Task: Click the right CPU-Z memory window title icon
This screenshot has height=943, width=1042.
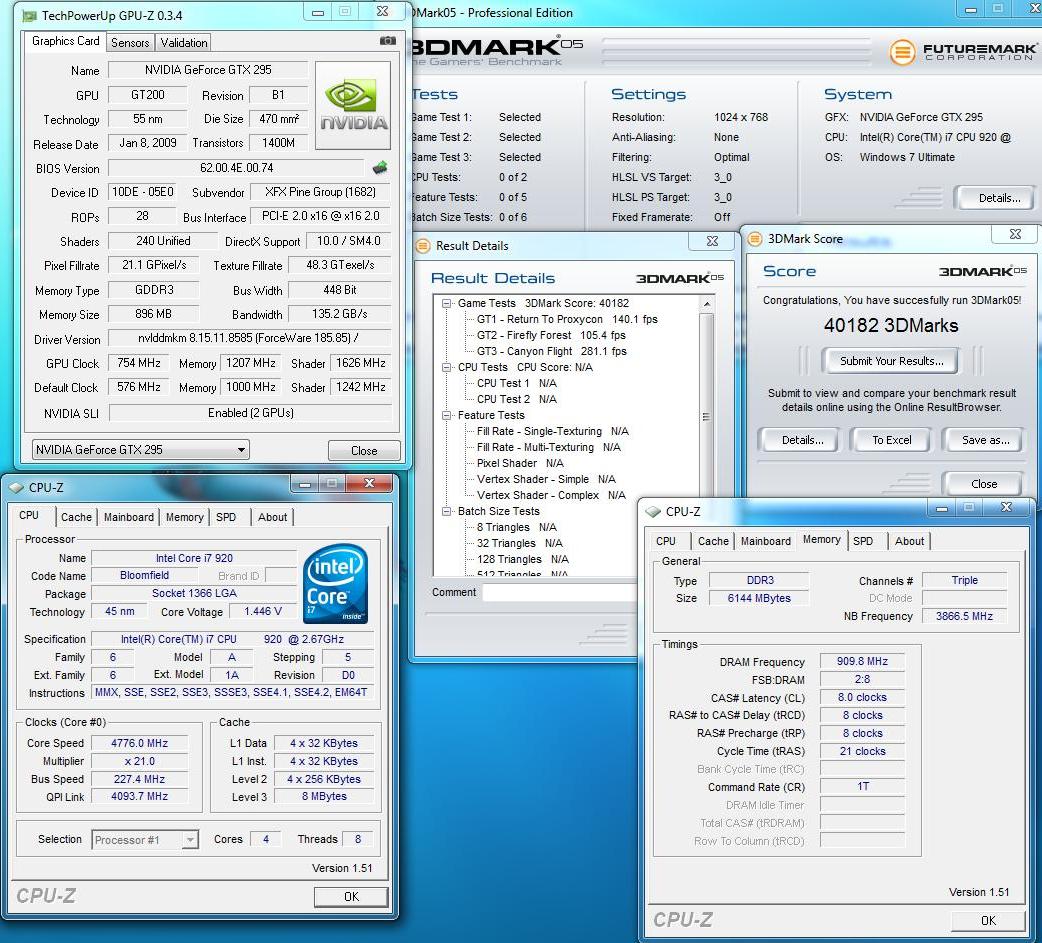Action: (x=653, y=512)
